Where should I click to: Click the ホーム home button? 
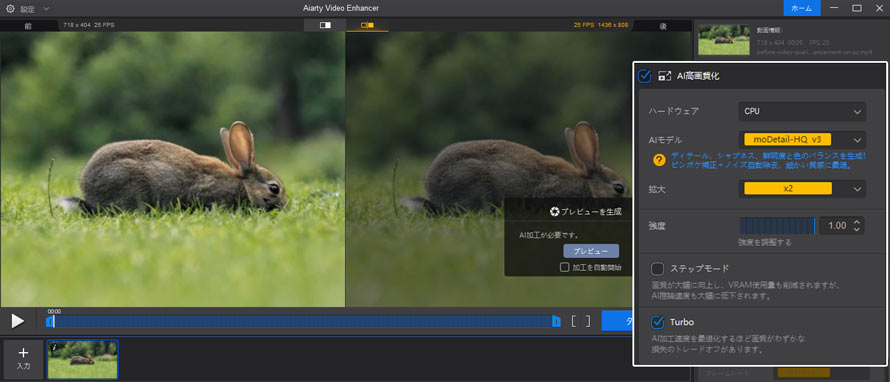point(801,8)
